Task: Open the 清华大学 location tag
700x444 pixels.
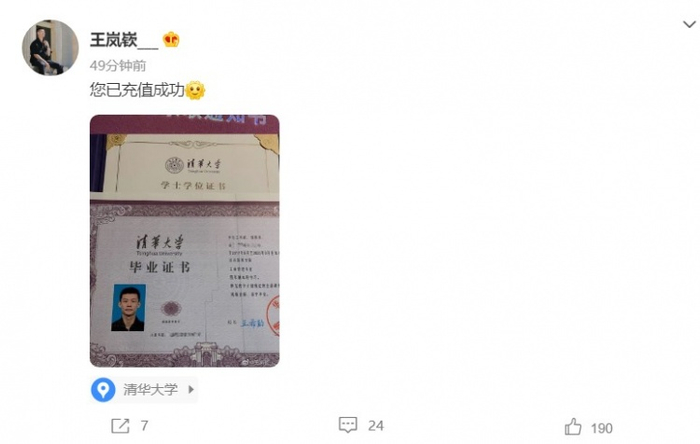Action: [x=144, y=390]
